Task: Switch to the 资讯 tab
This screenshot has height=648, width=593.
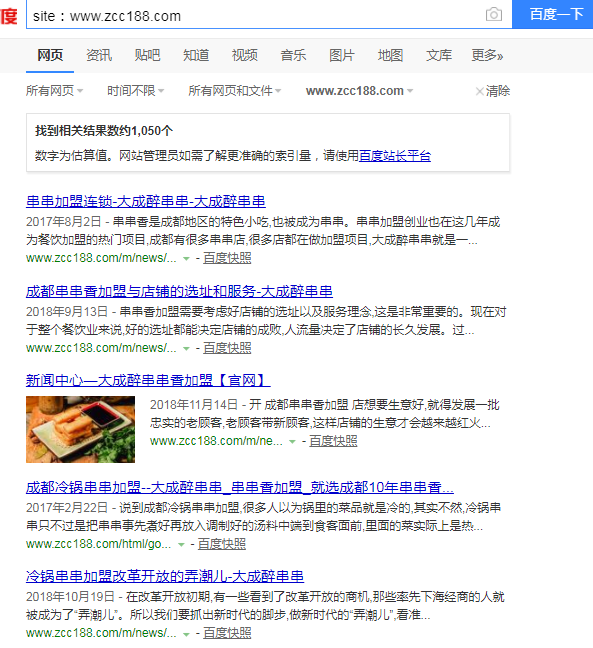Action: [99, 55]
